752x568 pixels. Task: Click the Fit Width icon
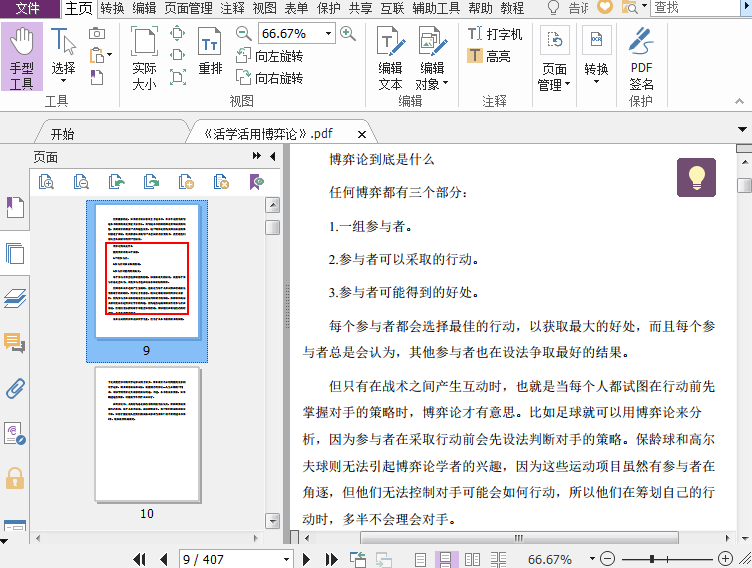click(x=177, y=55)
